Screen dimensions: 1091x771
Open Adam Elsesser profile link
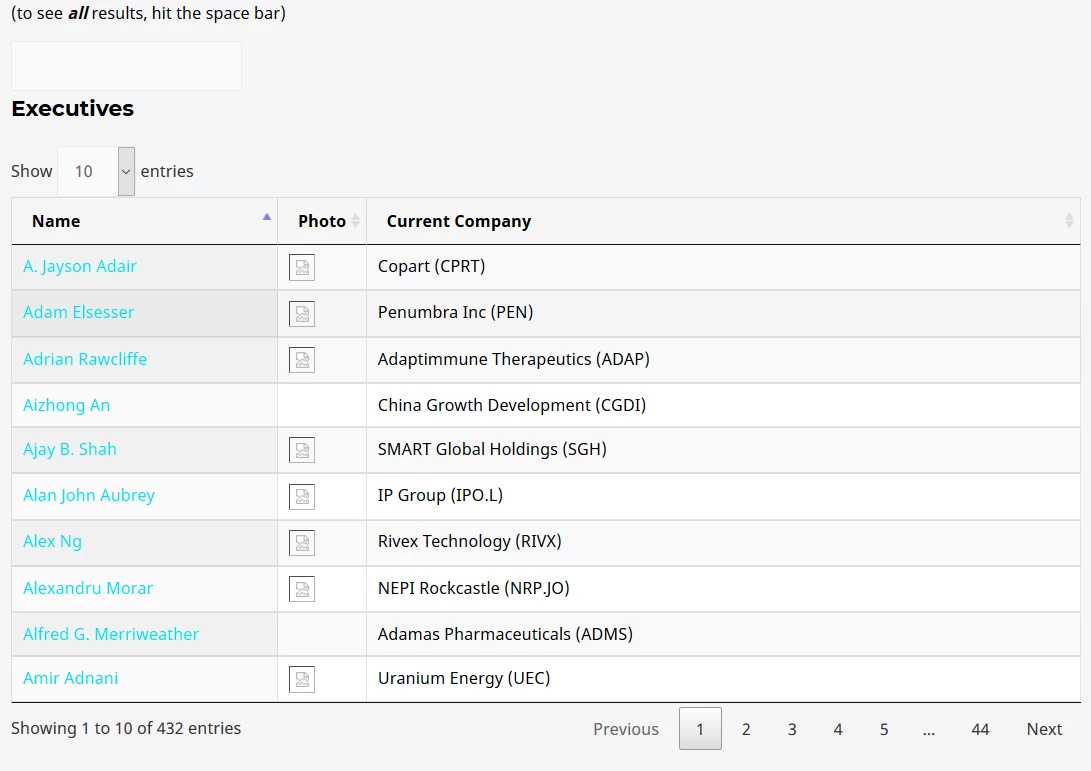(79, 312)
